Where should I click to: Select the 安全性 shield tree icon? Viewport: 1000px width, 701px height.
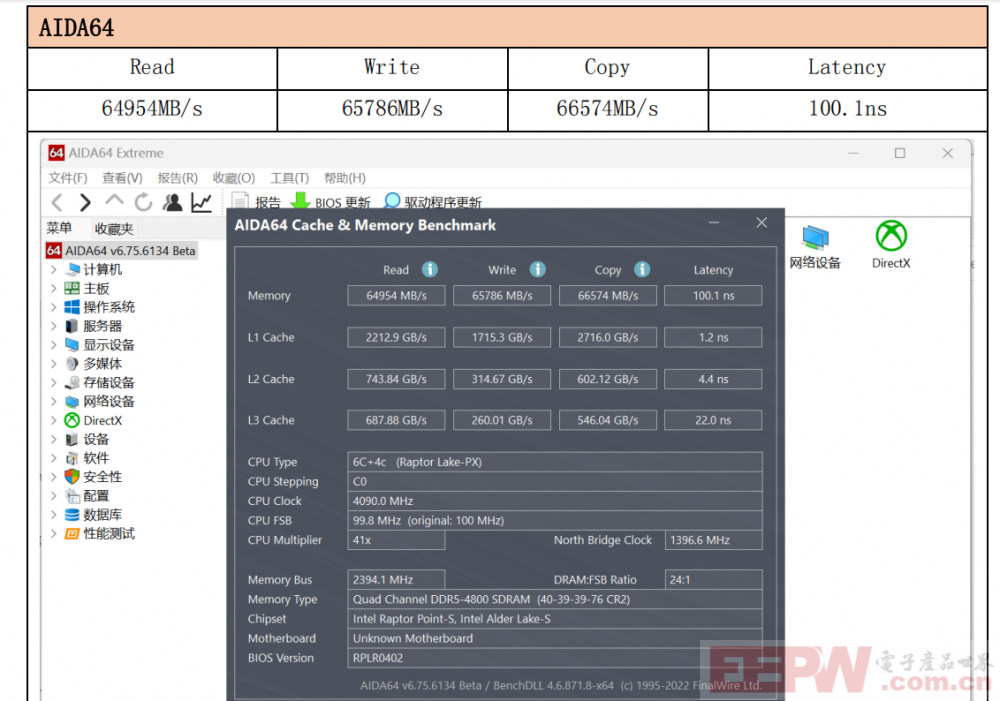[72, 476]
